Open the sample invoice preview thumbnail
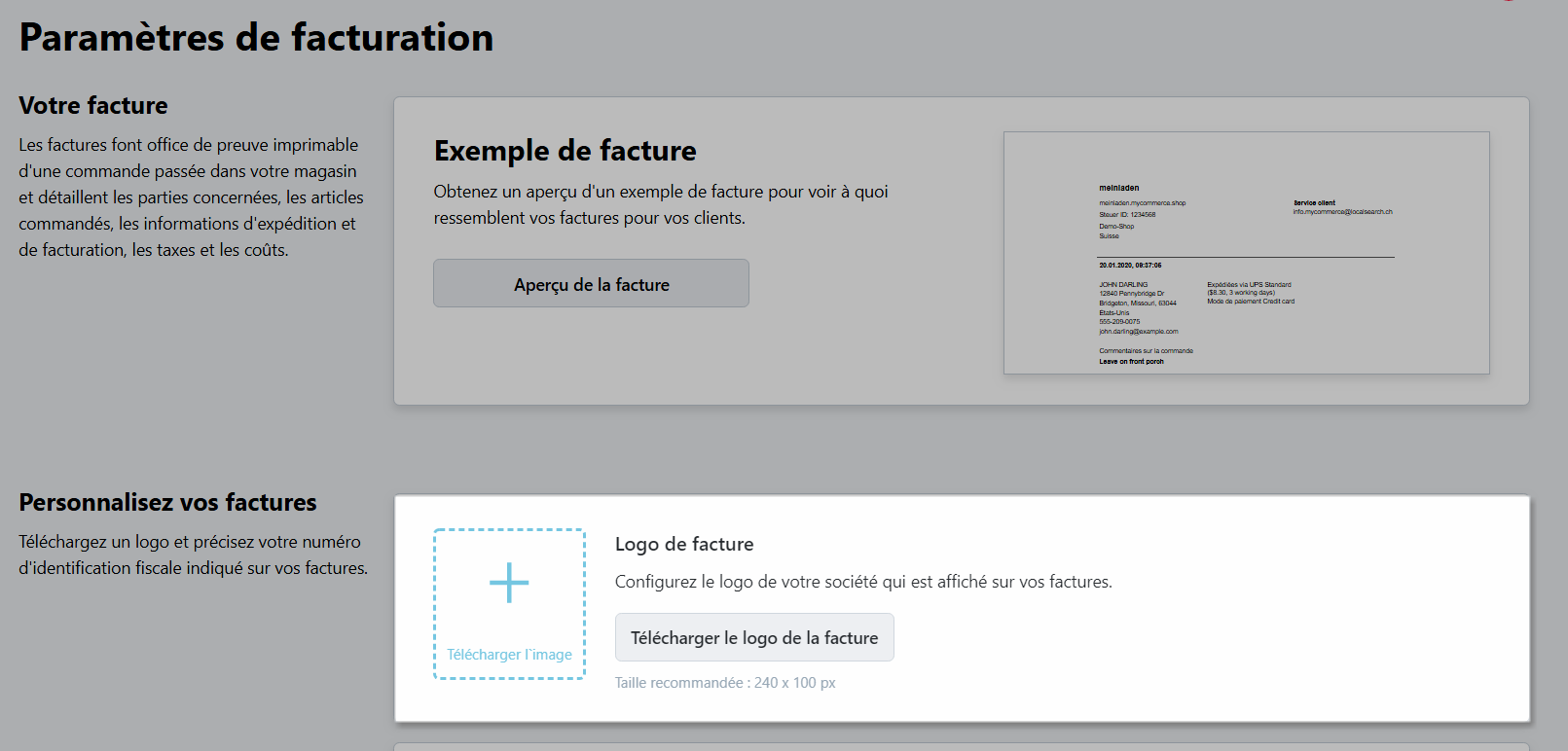The width and height of the screenshot is (1568, 751). pos(1246,253)
